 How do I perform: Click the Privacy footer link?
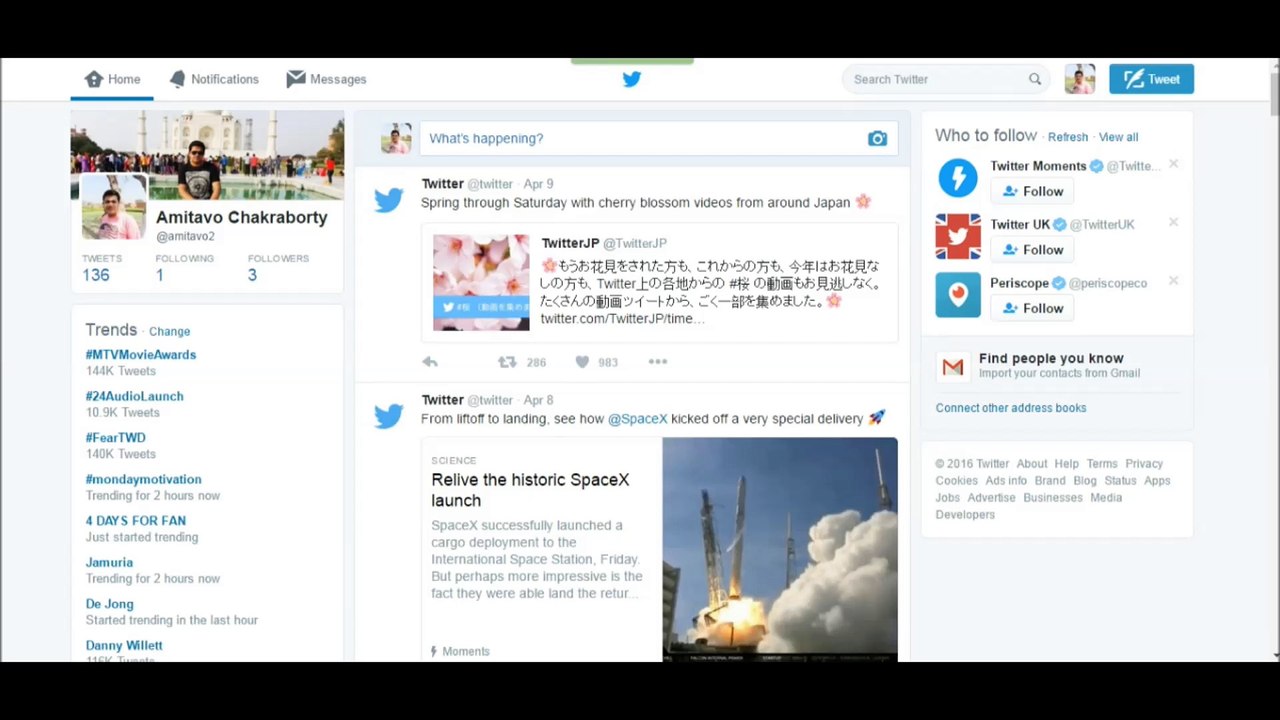1144,464
